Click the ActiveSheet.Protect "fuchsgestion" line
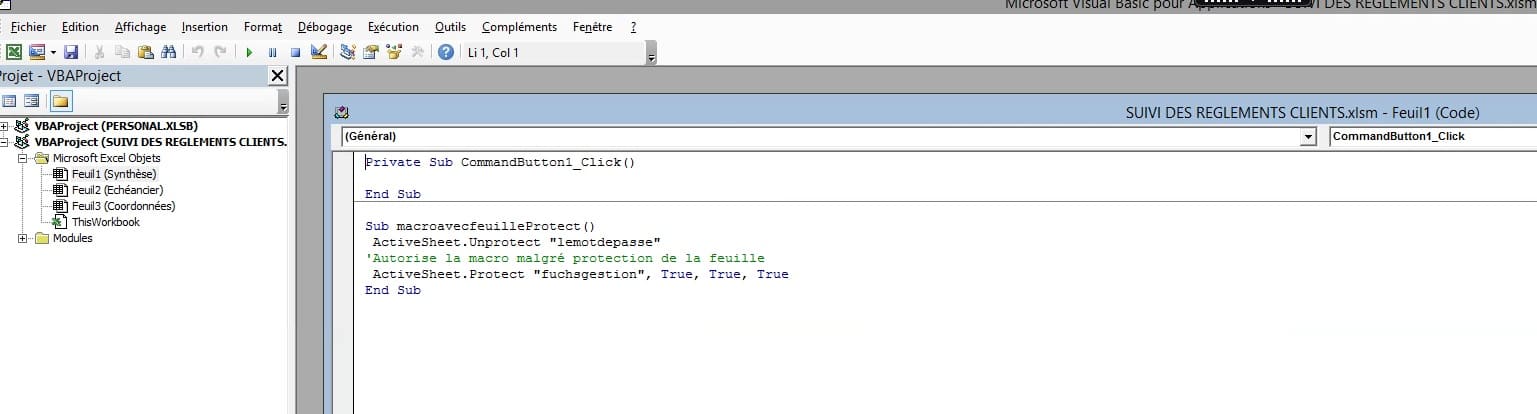Viewport: 1537px width, 414px height. click(580, 274)
